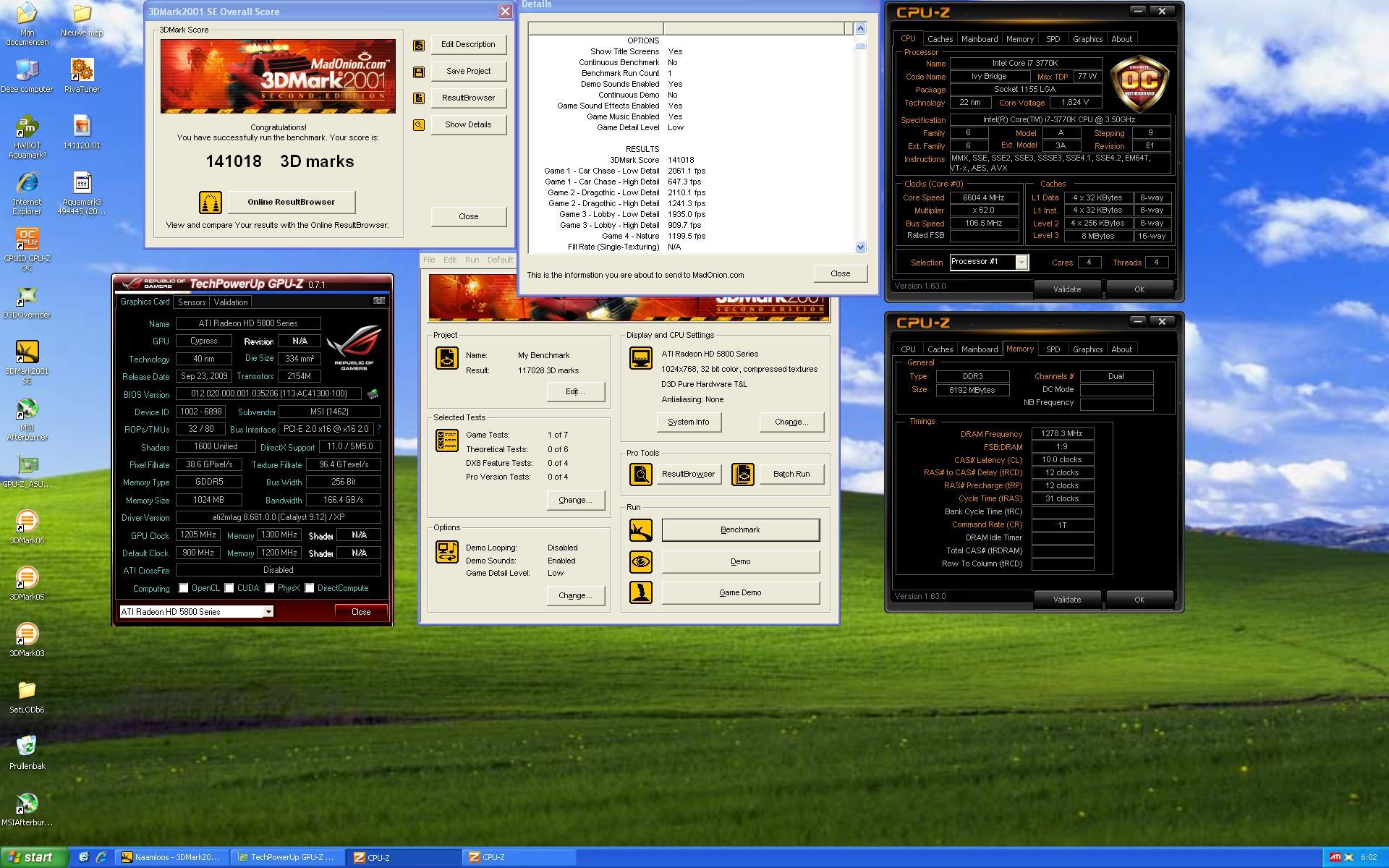Open Graphics tab in upper CPU-Z
The width and height of the screenshot is (1389, 868).
(x=1087, y=39)
